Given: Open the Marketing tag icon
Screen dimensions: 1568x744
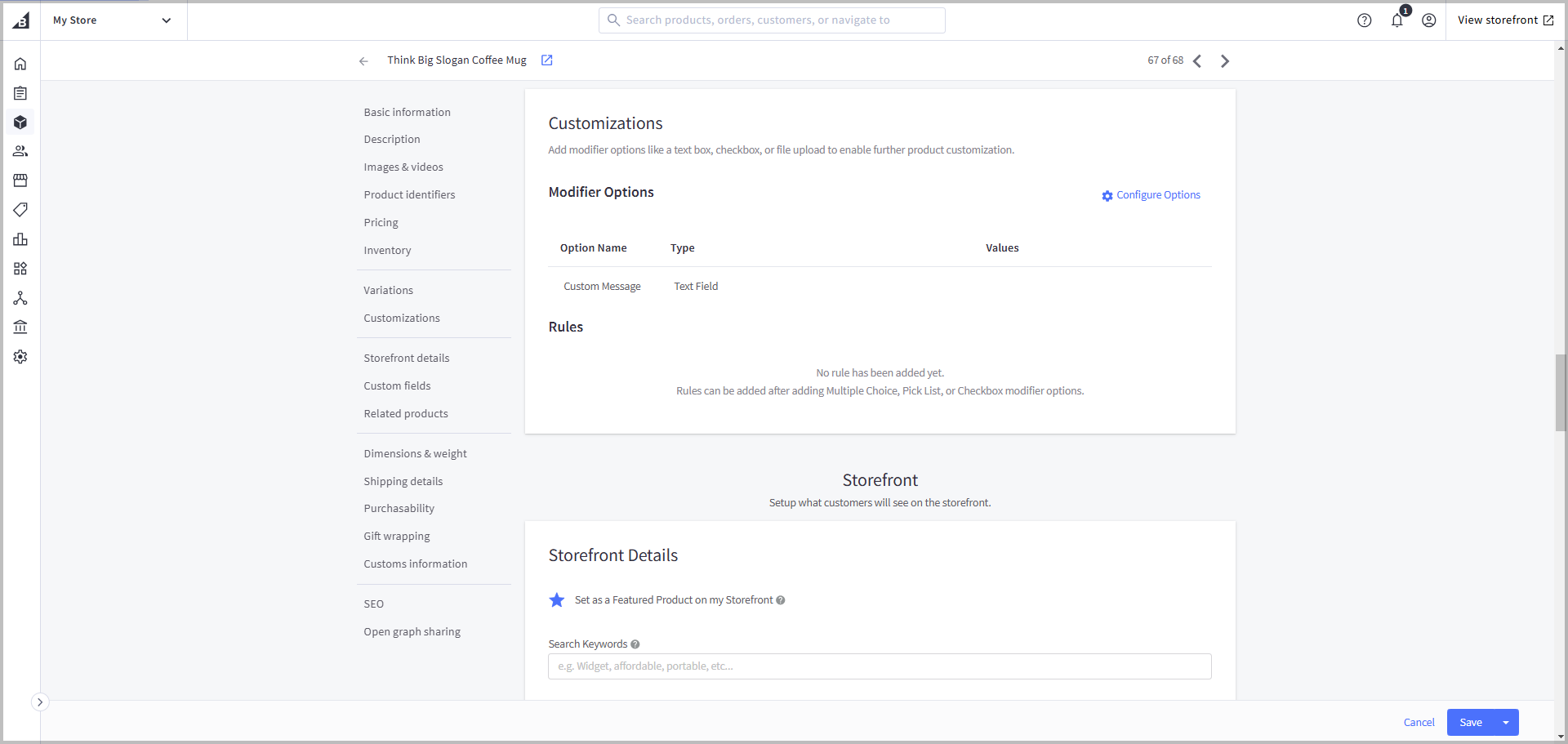Looking at the screenshot, I should [x=20, y=210].
